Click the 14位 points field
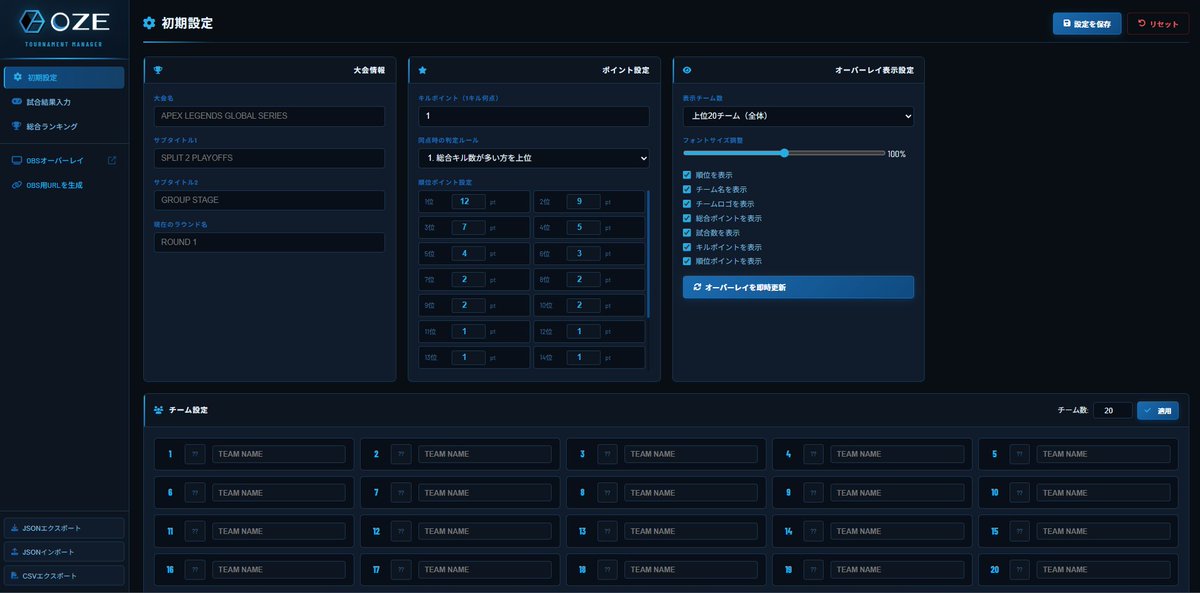Image resolution: width=1200 pixels, height=593 pixels. tap(583, 357)
